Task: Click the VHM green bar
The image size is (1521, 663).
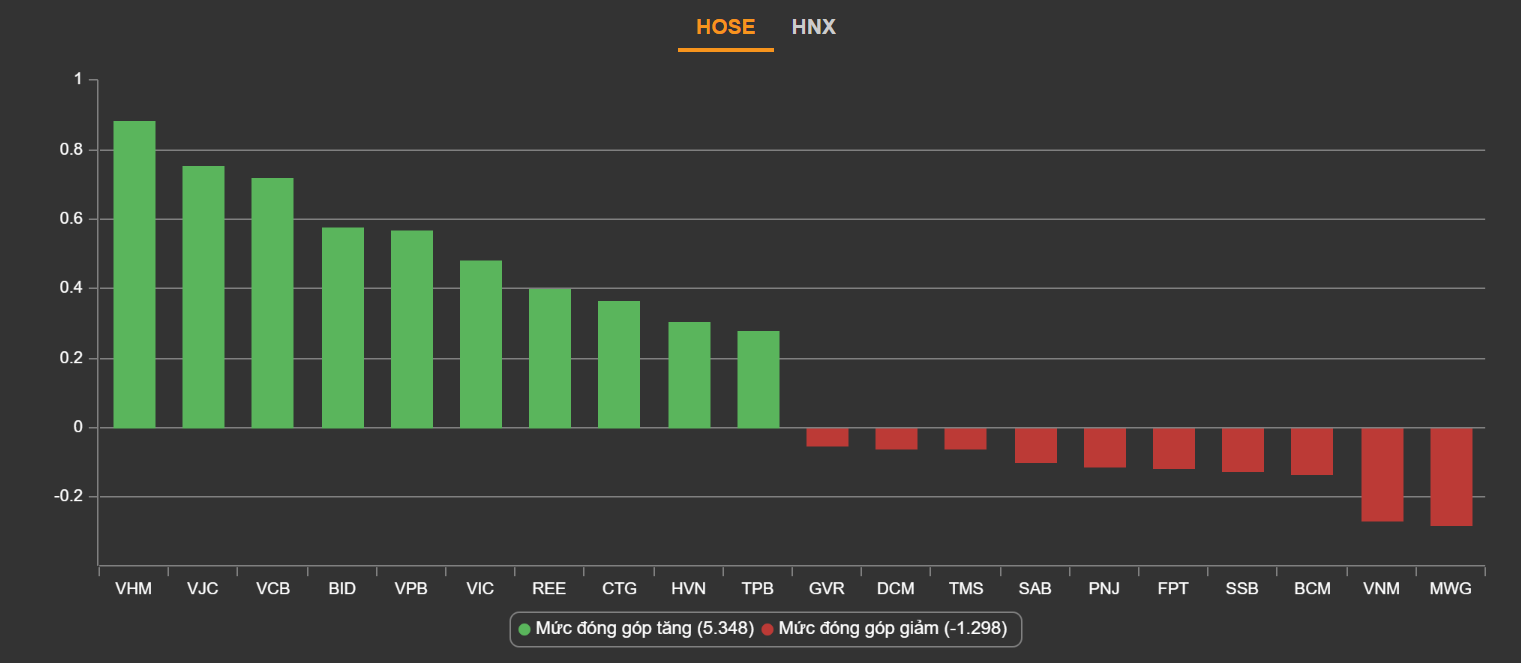Action: coord(134,274)
